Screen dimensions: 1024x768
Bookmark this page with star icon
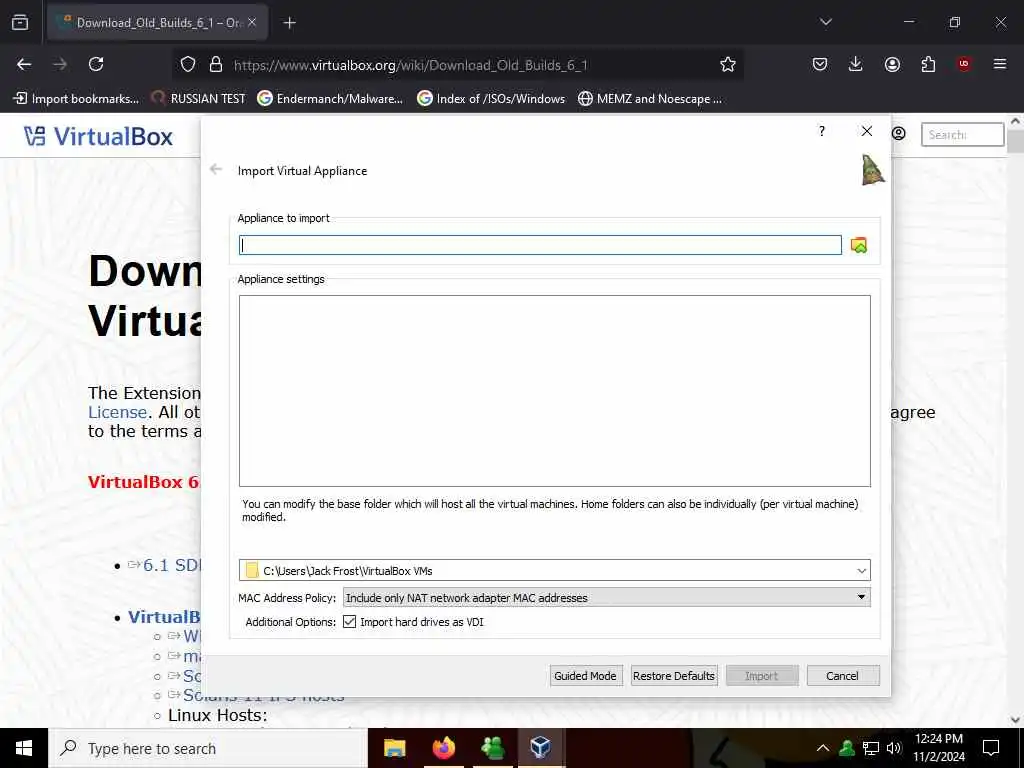(728, 64)
